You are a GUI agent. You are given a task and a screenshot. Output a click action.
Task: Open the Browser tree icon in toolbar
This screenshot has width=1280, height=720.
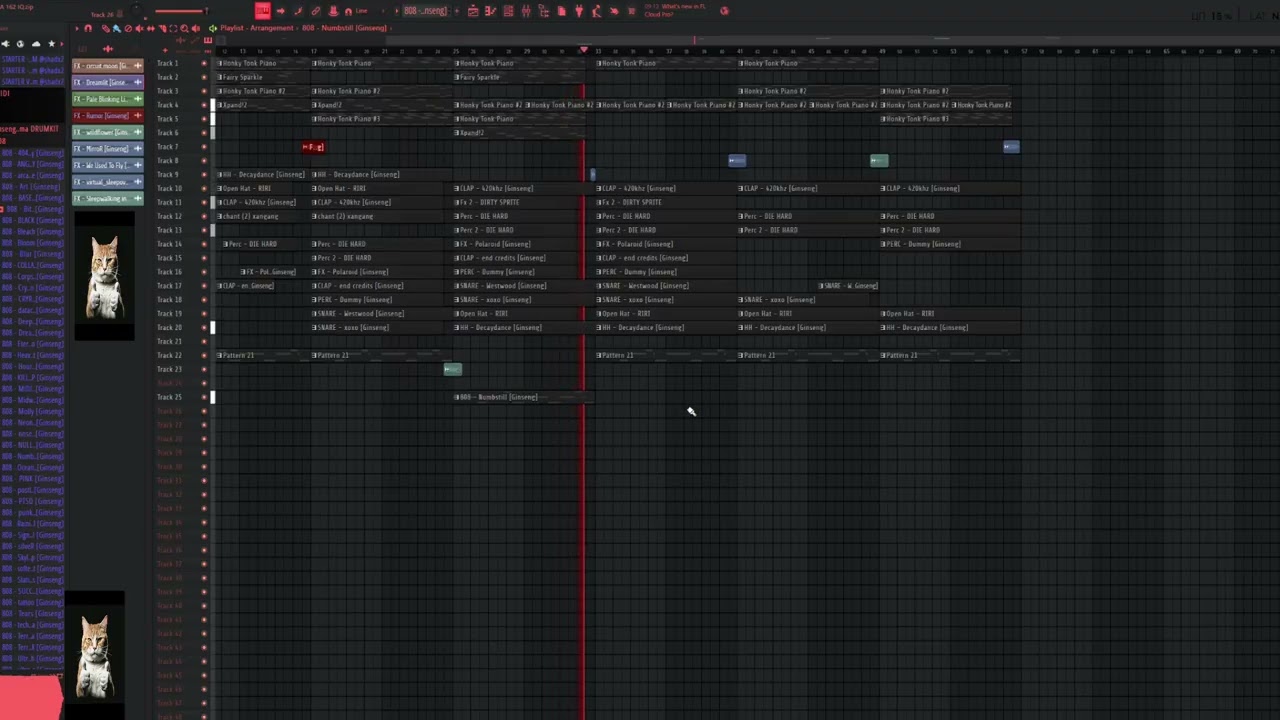coord(544,11)
